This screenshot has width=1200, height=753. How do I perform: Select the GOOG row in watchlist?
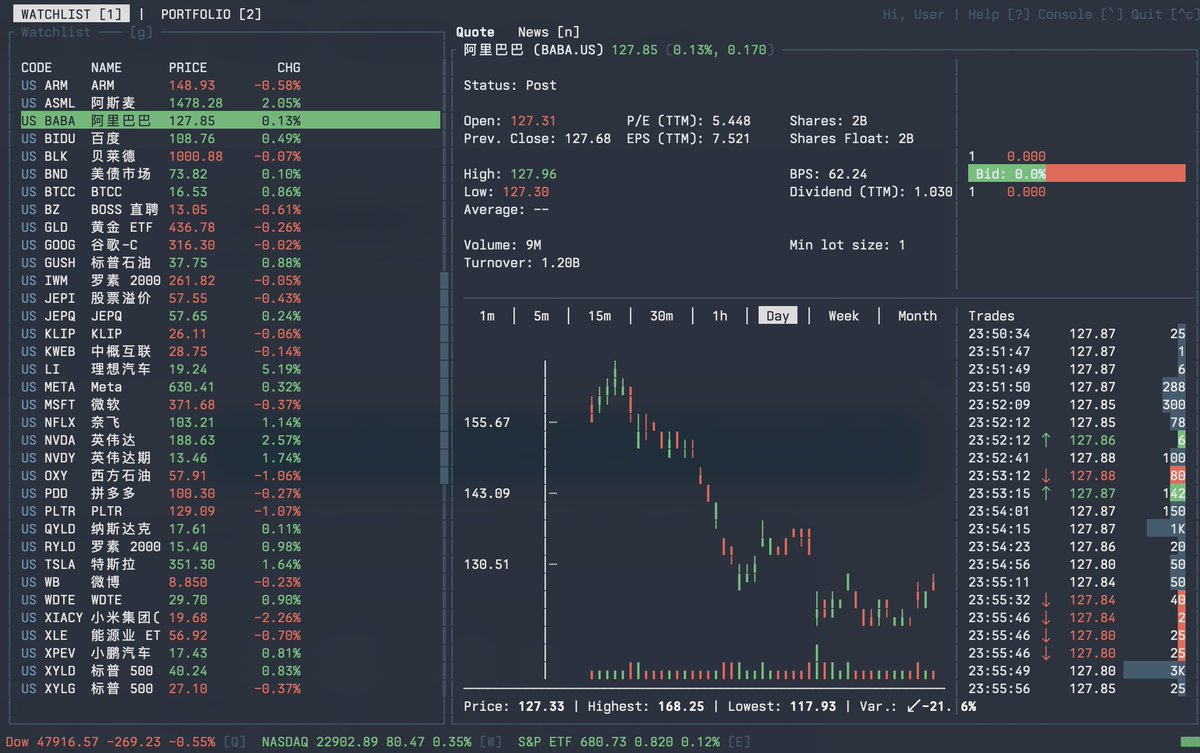pos(230,245)
